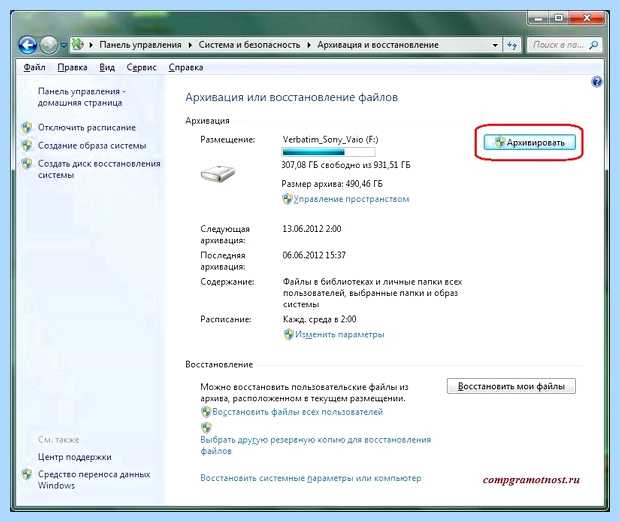Open the Справка menu
This screenshot has width=620, height=522.
pos(186,67)
